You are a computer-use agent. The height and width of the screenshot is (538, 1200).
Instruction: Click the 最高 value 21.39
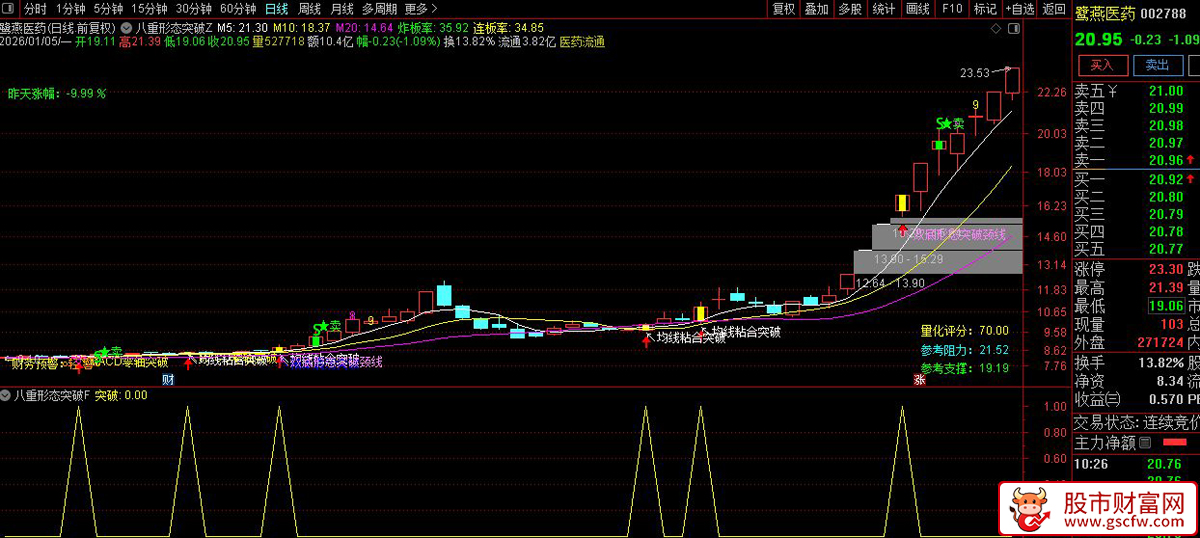click(1166, 288)
